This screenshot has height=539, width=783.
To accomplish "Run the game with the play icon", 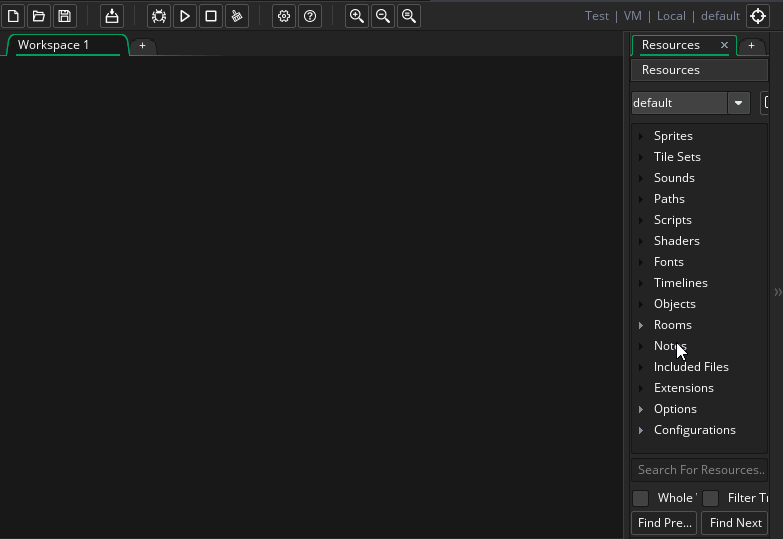I will (x=185, y=16).
